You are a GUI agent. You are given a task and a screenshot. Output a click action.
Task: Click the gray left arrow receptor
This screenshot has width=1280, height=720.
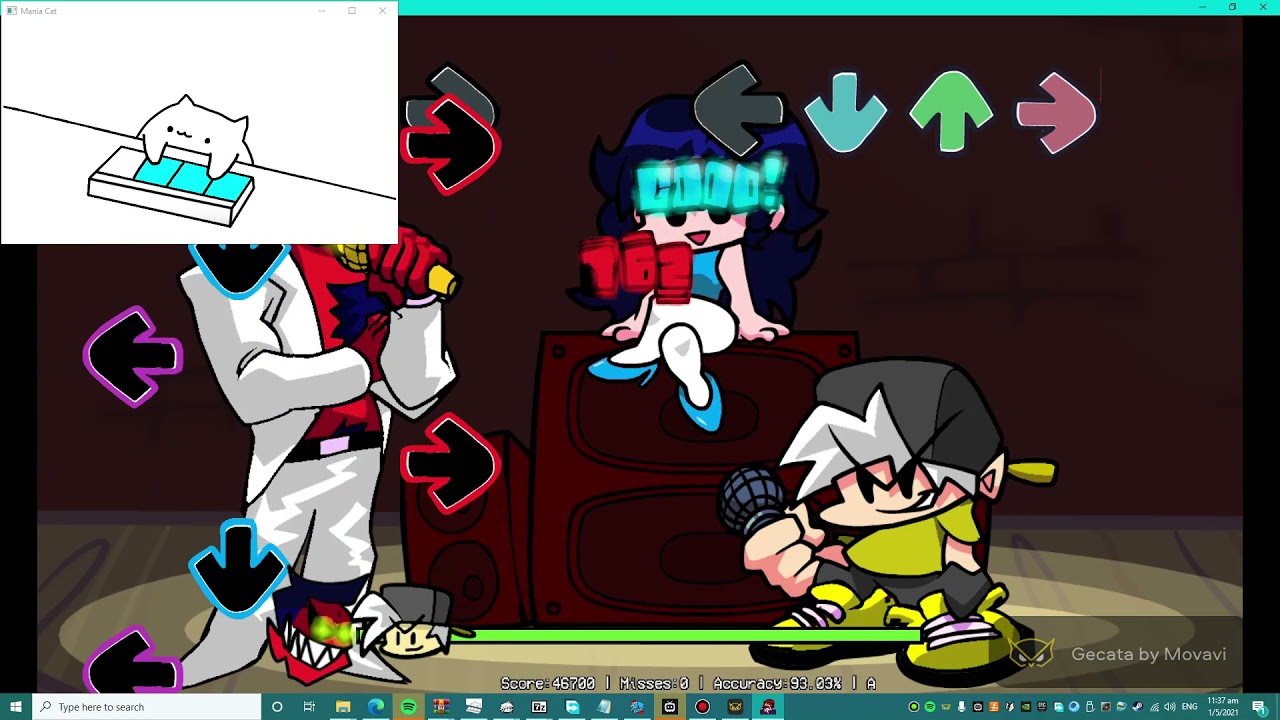coord(739,110)
